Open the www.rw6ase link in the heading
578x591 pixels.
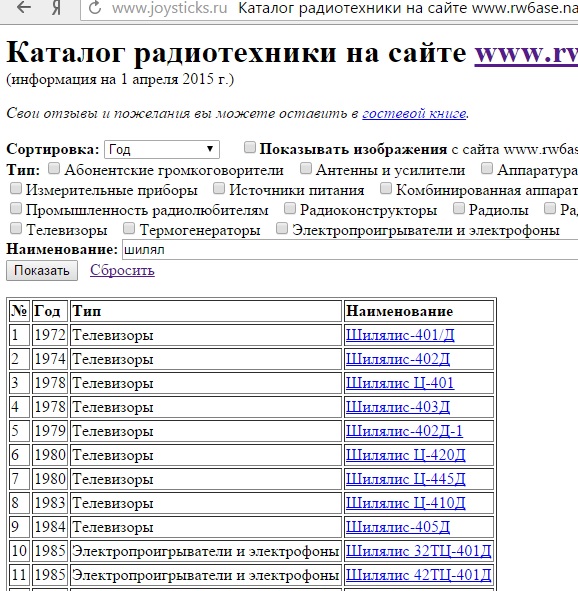526,53
